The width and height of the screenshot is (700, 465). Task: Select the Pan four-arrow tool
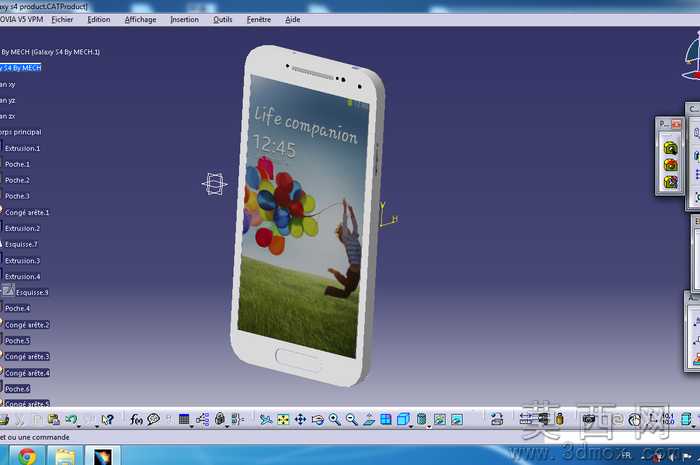(x=300, y=419)
